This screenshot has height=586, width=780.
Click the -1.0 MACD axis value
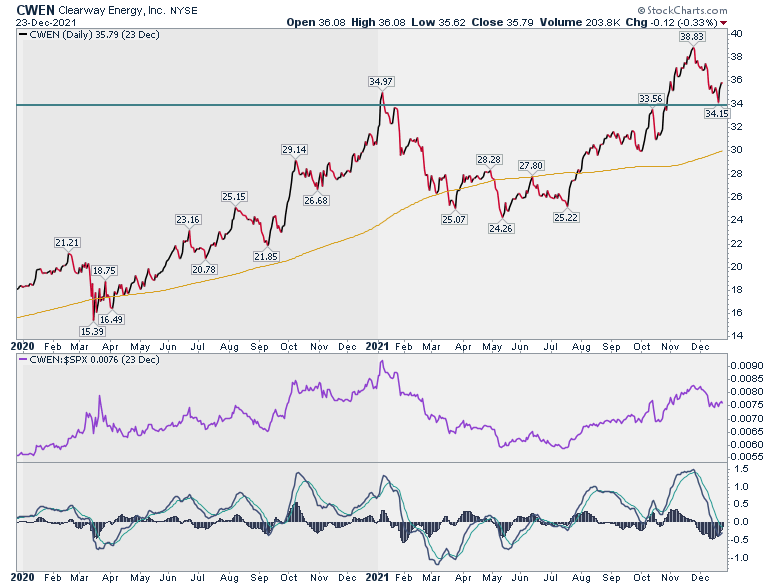click(739, 558)
